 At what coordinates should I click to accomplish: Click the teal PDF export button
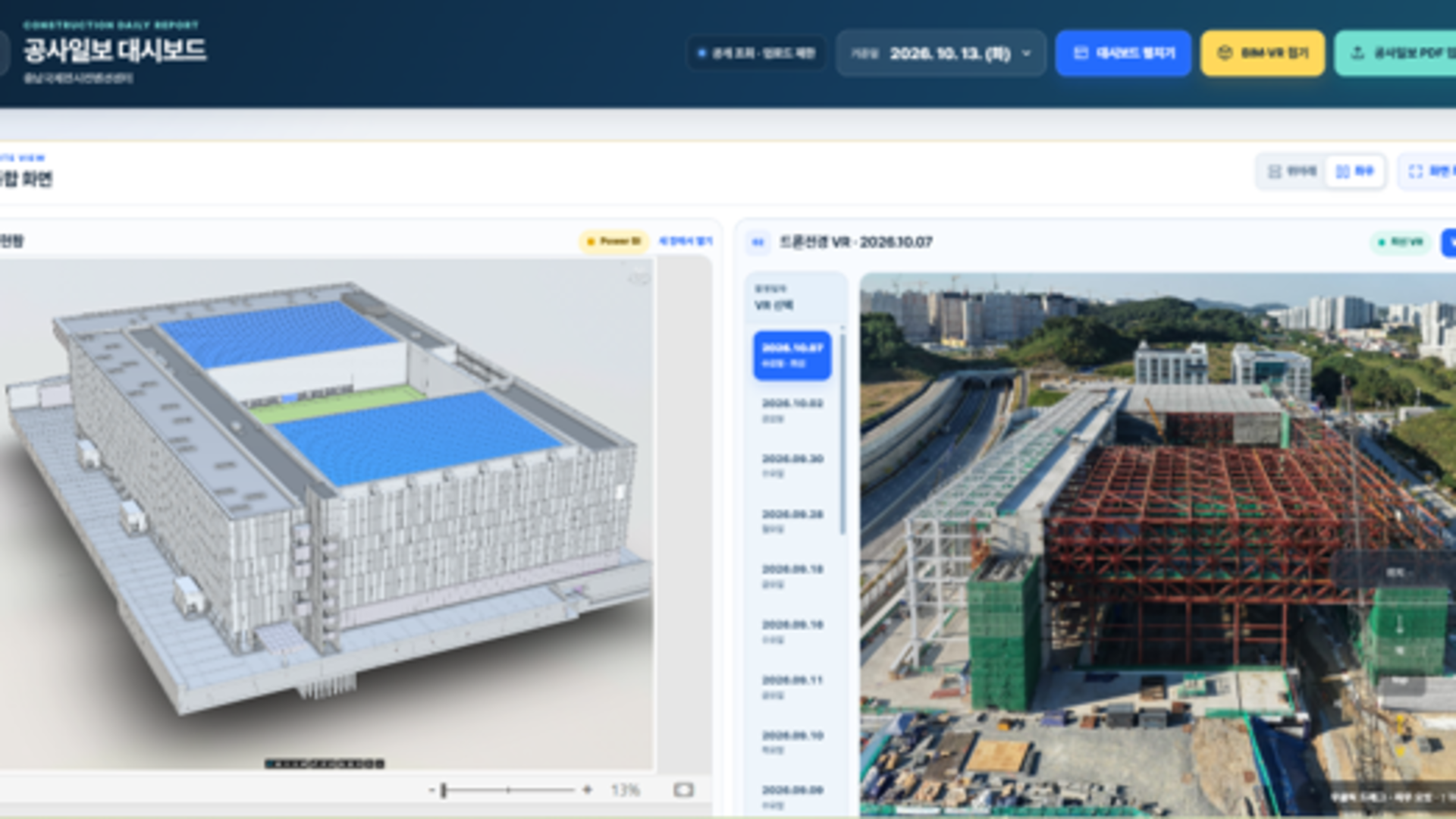(x=1395, y=53)
